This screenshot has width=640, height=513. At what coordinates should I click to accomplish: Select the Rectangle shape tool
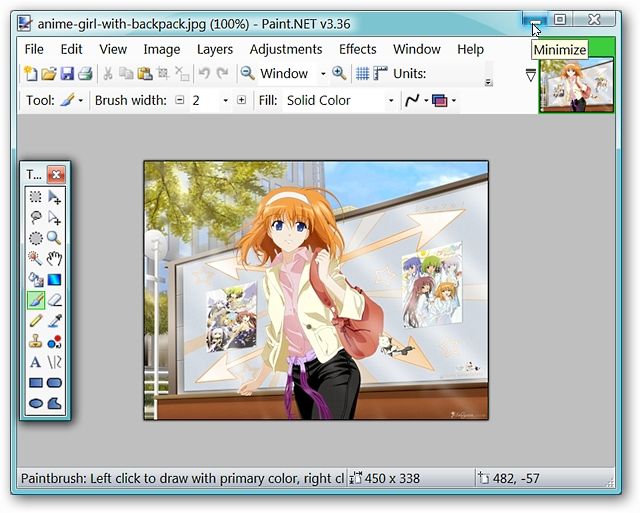36,383
